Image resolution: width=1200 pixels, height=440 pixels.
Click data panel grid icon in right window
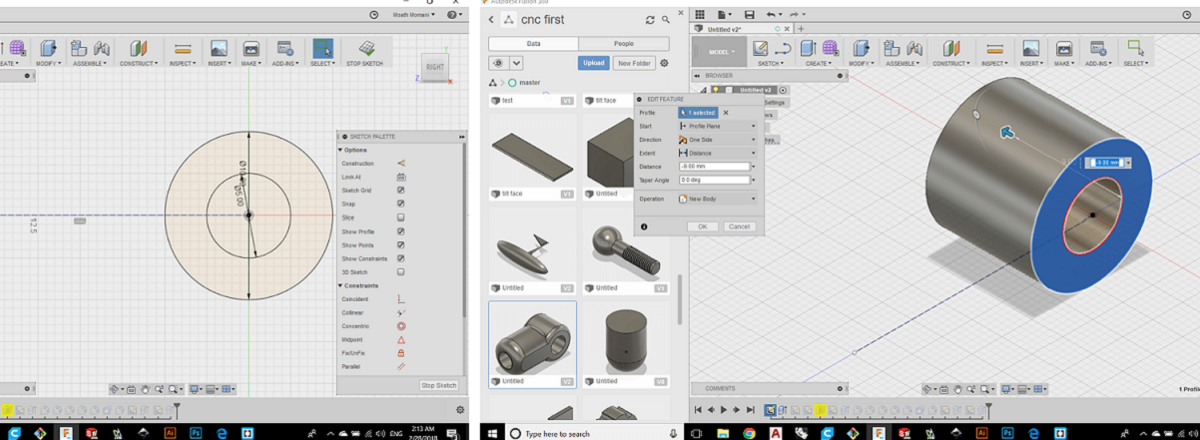(700, 14)
